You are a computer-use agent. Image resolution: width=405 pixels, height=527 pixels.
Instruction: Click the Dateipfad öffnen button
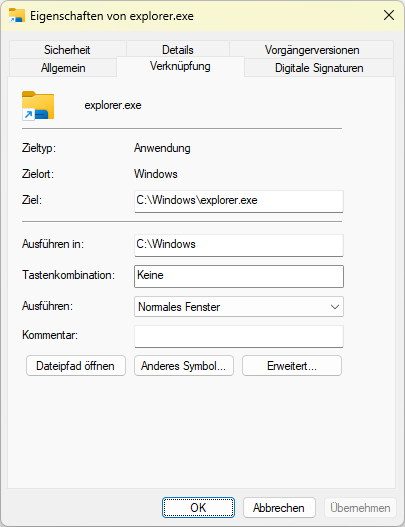76,366
